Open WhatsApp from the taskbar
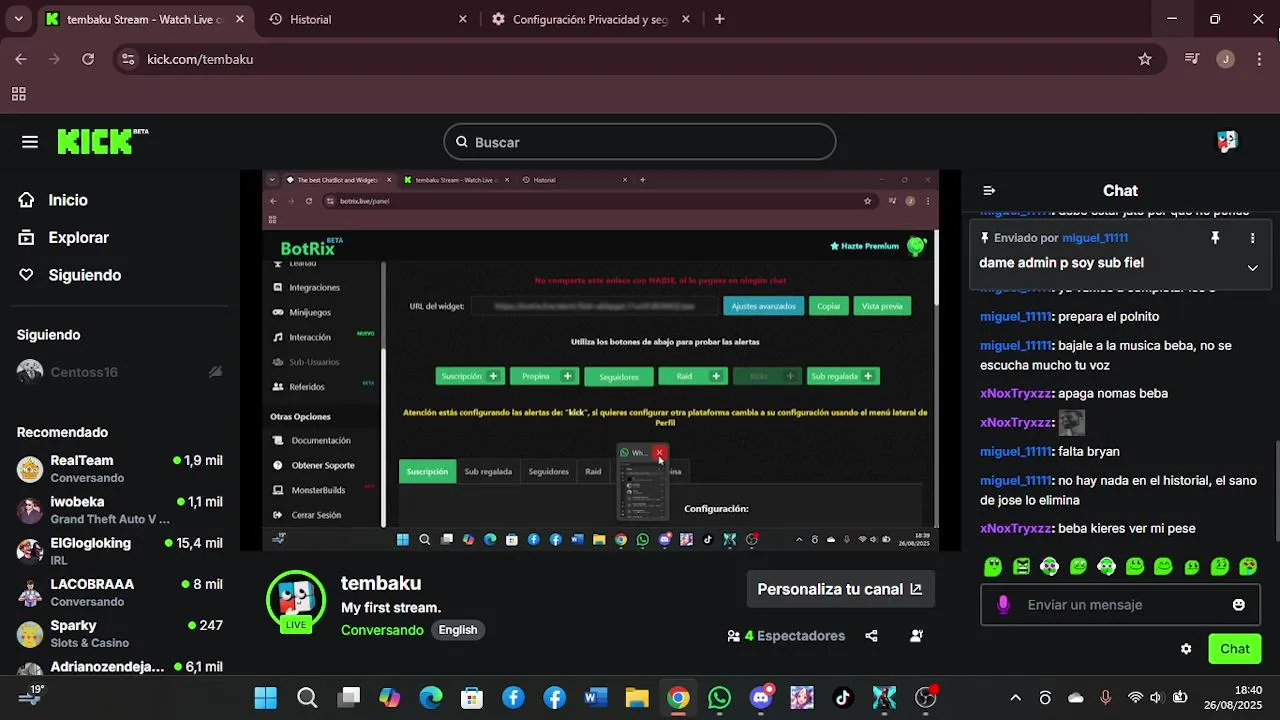The image size is (1280, 720). pyautogui.click(x=719, y=698)
